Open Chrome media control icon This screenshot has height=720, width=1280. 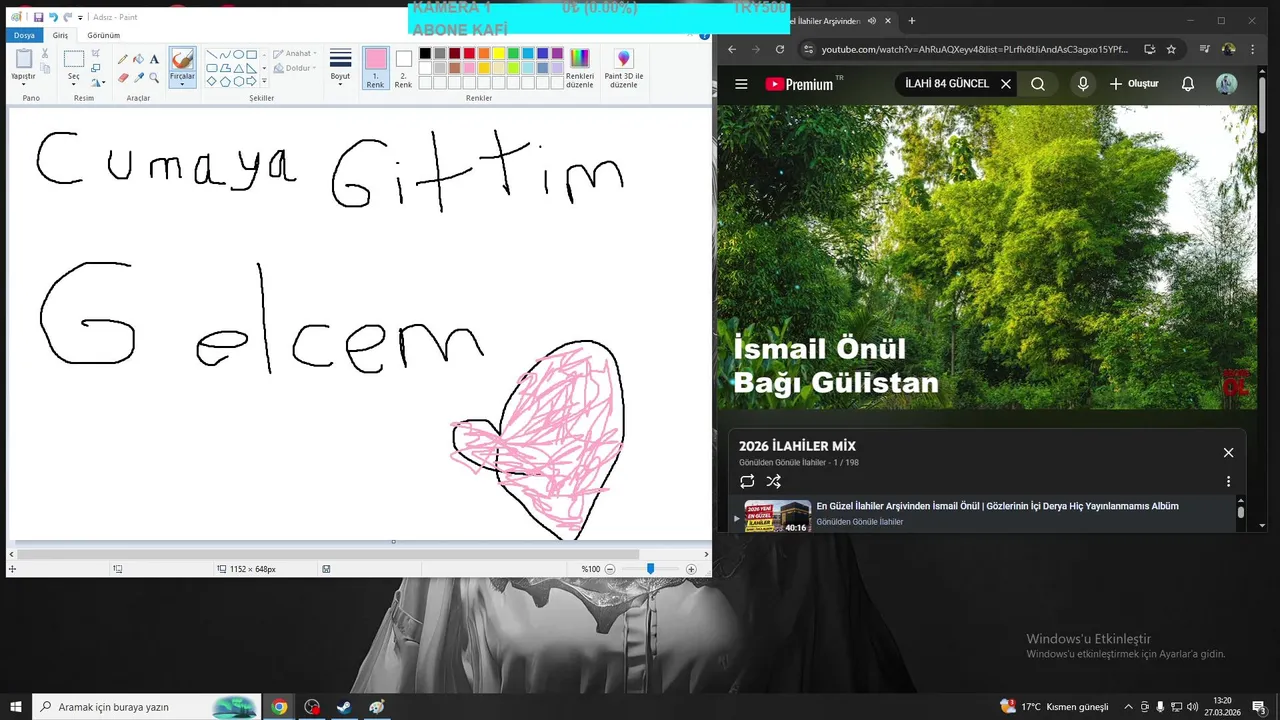click(x=1203, y=49)
